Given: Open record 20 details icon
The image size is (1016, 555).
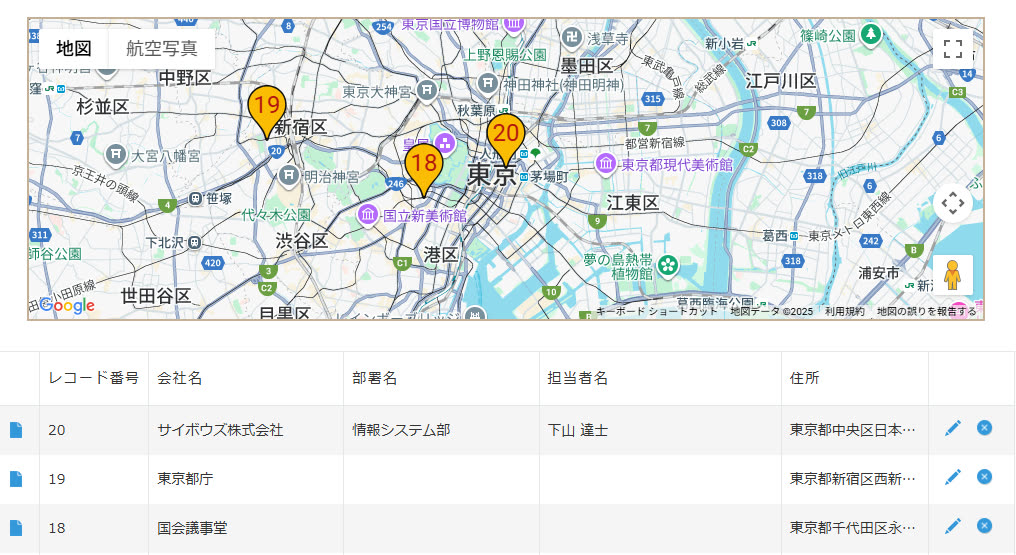Looking at the screenshot, I should pos(16,430).
